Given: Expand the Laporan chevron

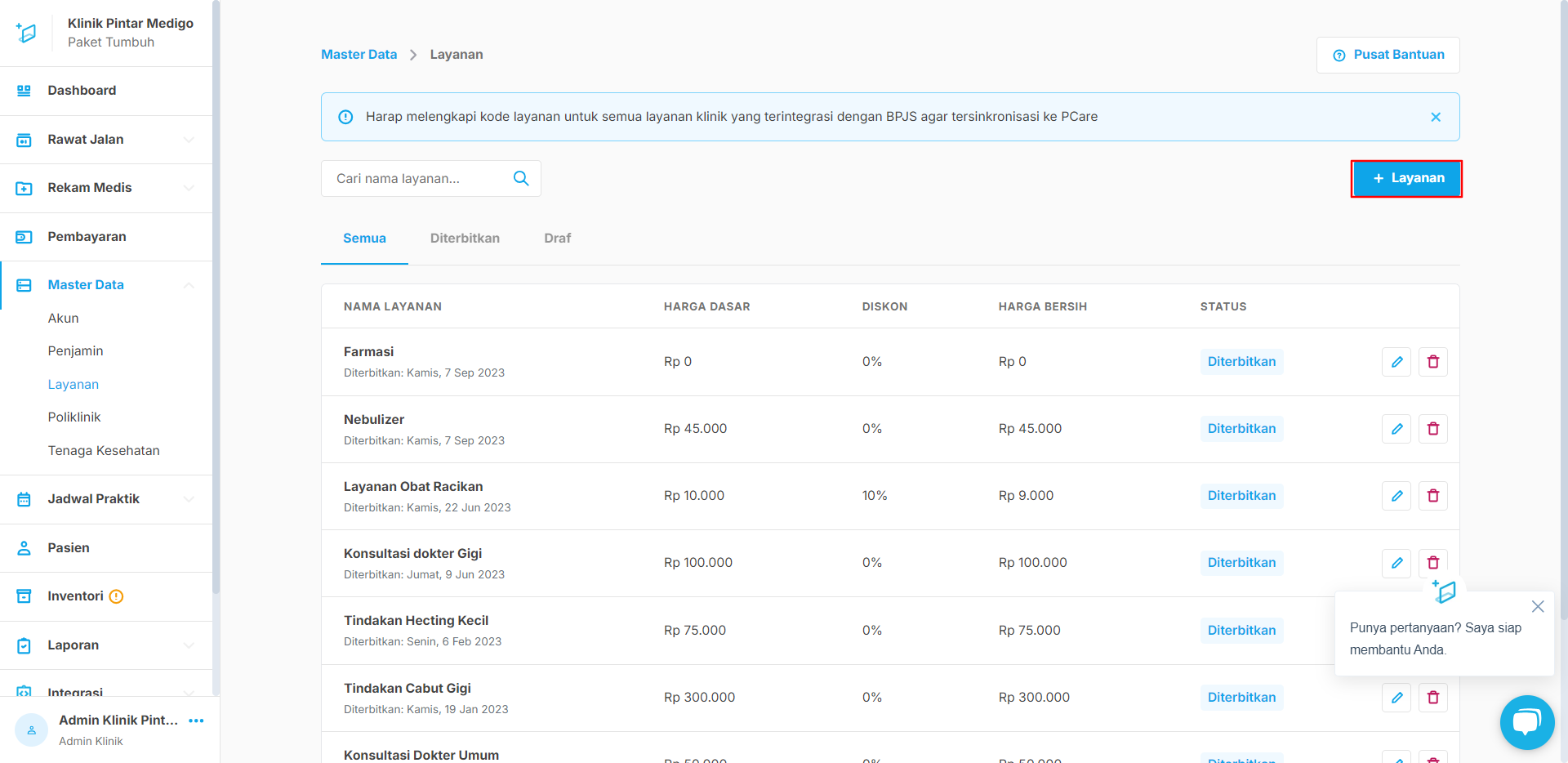Looking at the screenshot, I should (x=189, y=645).
